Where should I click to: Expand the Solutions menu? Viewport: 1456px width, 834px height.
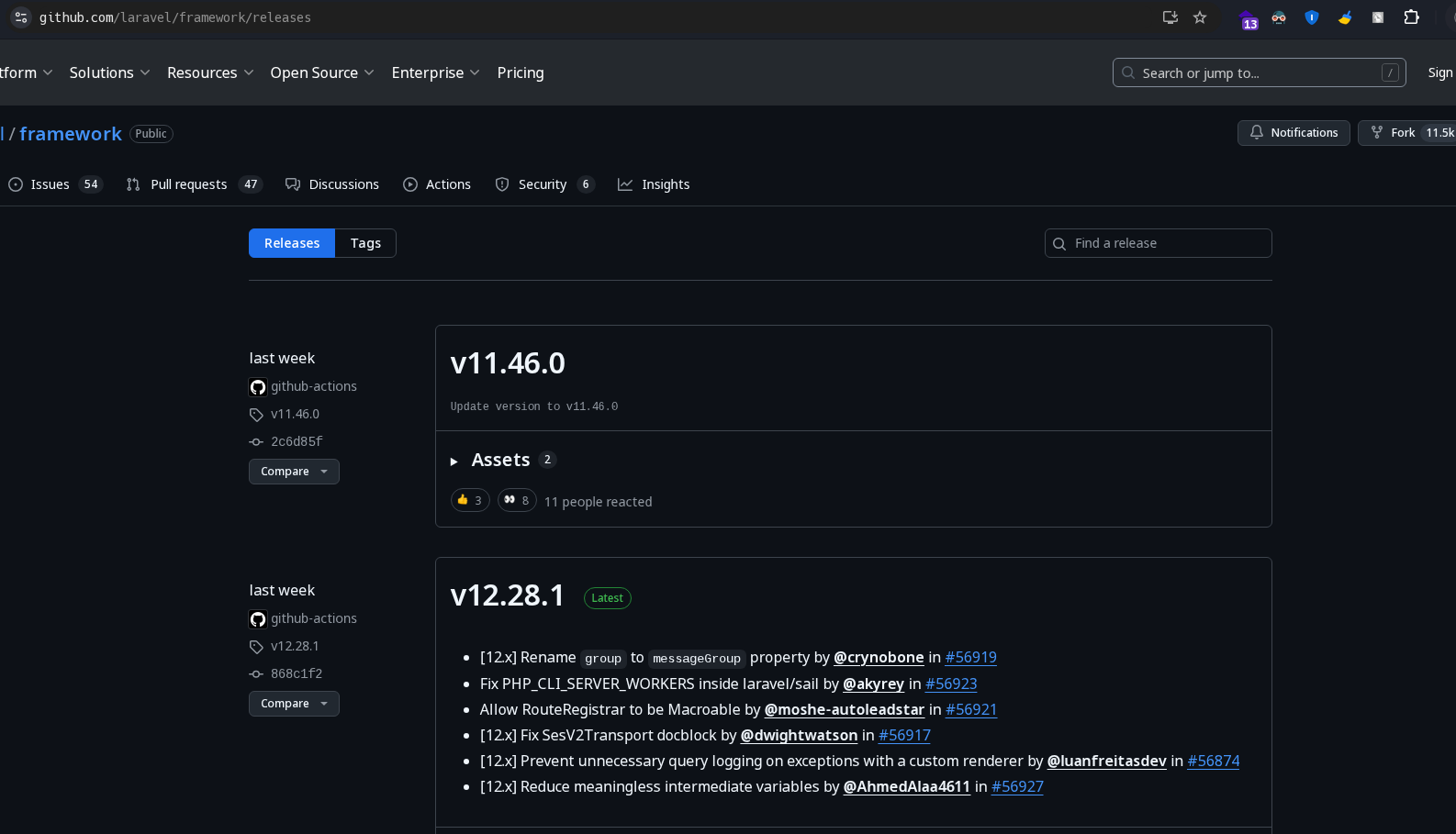[x=109, y=72]
